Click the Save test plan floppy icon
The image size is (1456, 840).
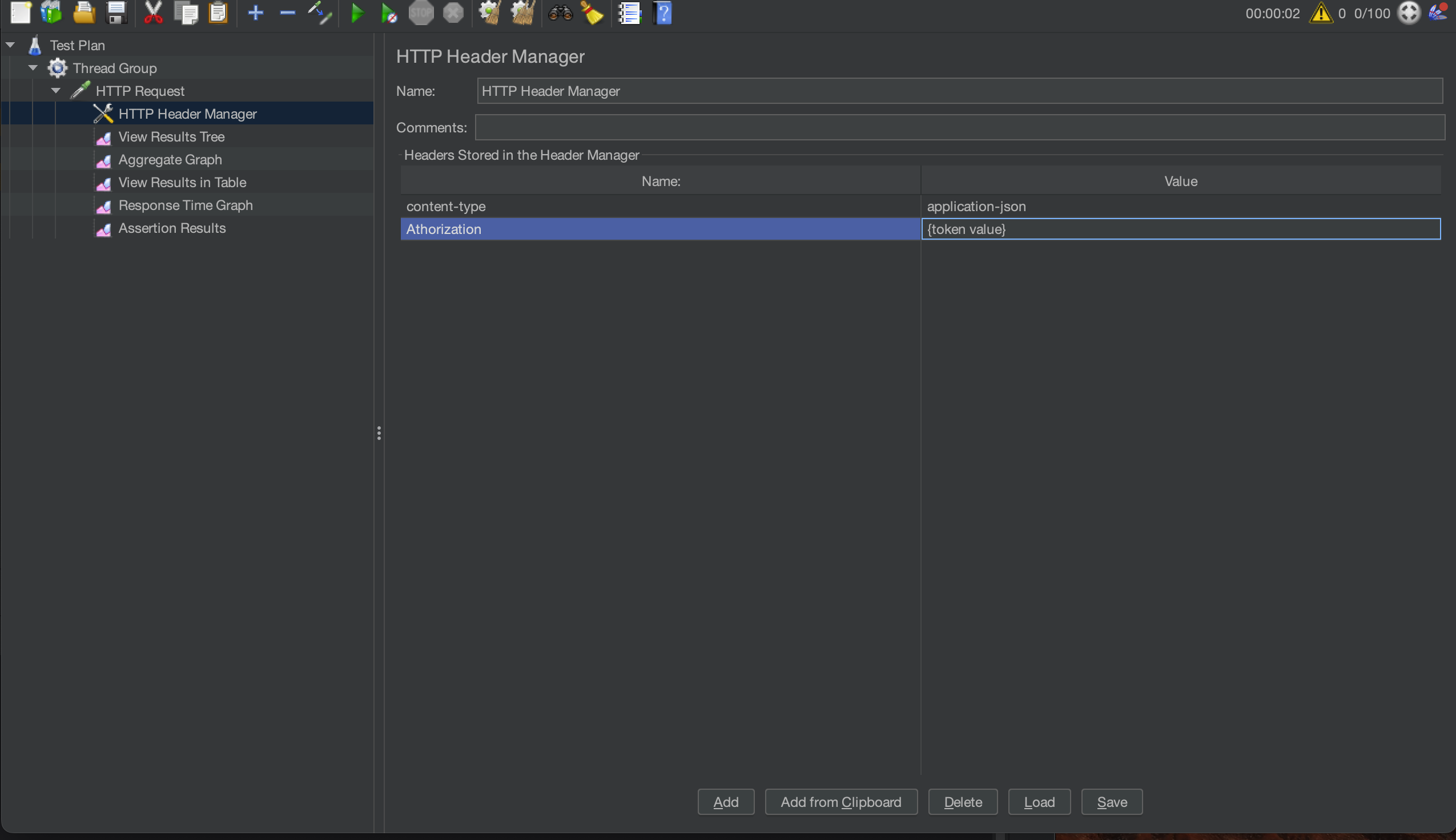click(x=116, y=13)
